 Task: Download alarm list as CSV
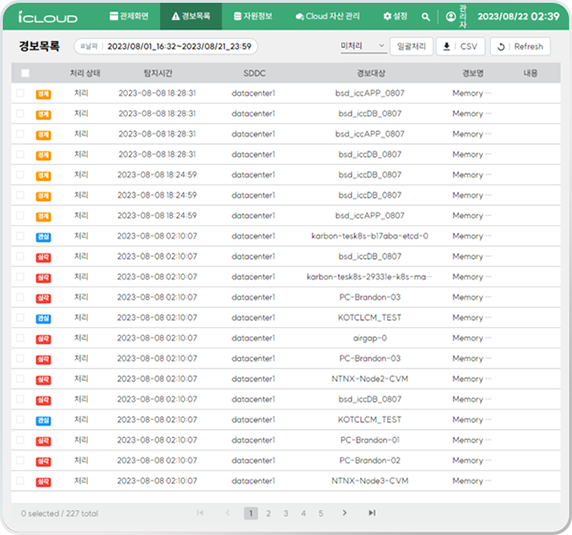pyautogui.click(x=460, y=46)
